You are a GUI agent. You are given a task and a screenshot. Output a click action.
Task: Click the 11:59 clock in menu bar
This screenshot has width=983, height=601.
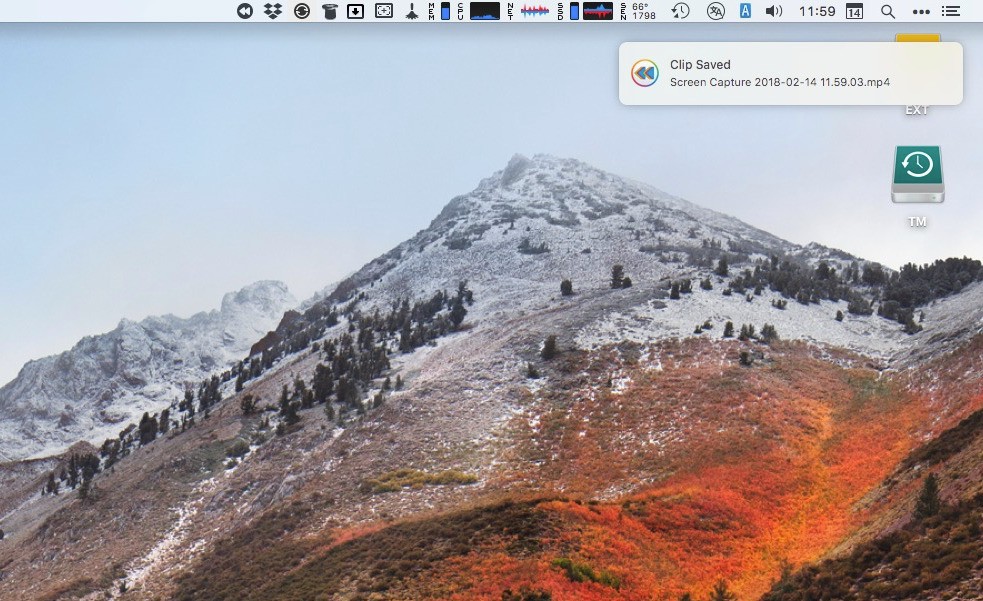817,11
